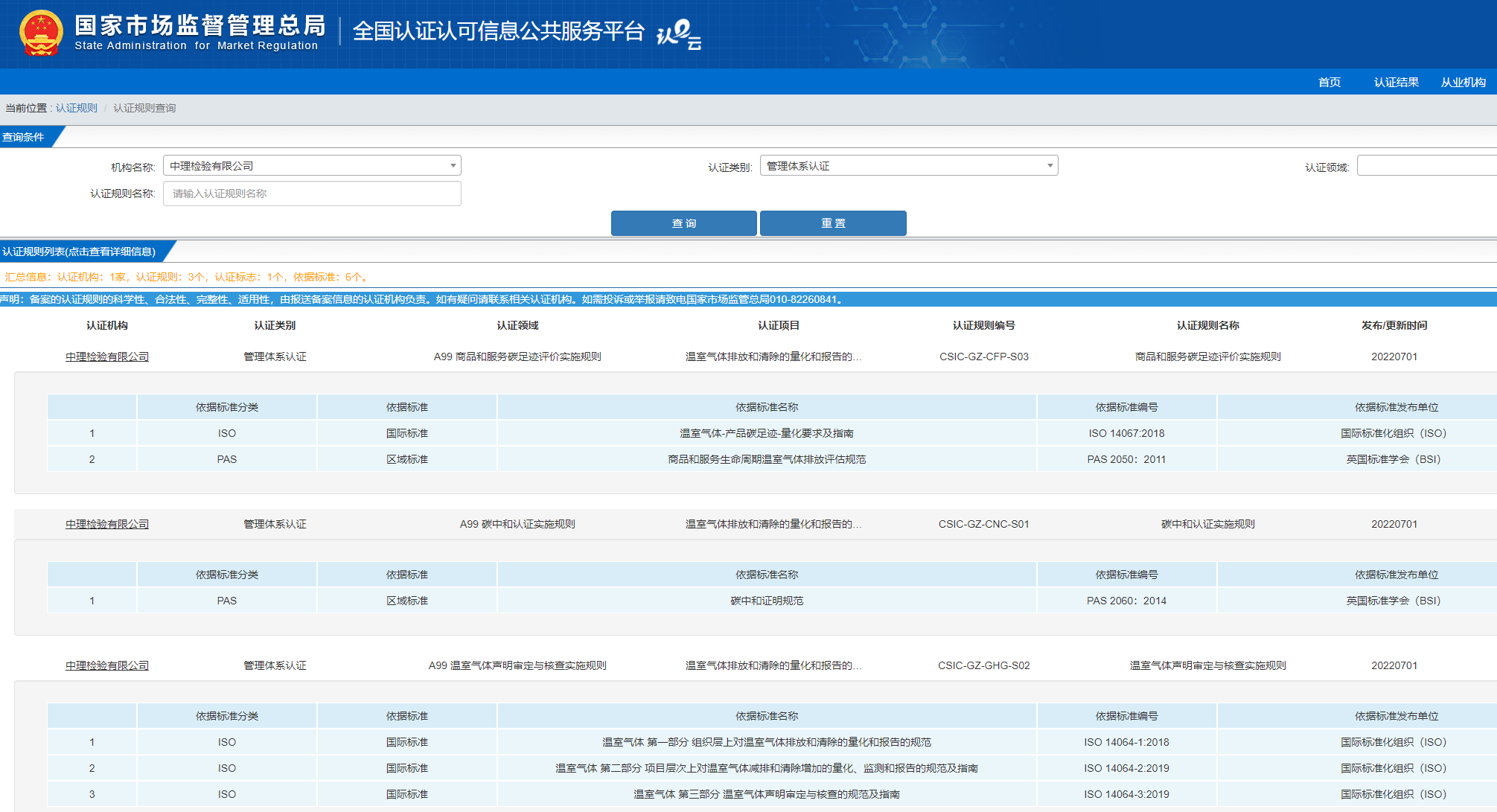Open 中理检验有限公司 link in CSIC-GZ-GHG-S02 row
Viewport: 1497px width, 812px height.
[107, 665]
